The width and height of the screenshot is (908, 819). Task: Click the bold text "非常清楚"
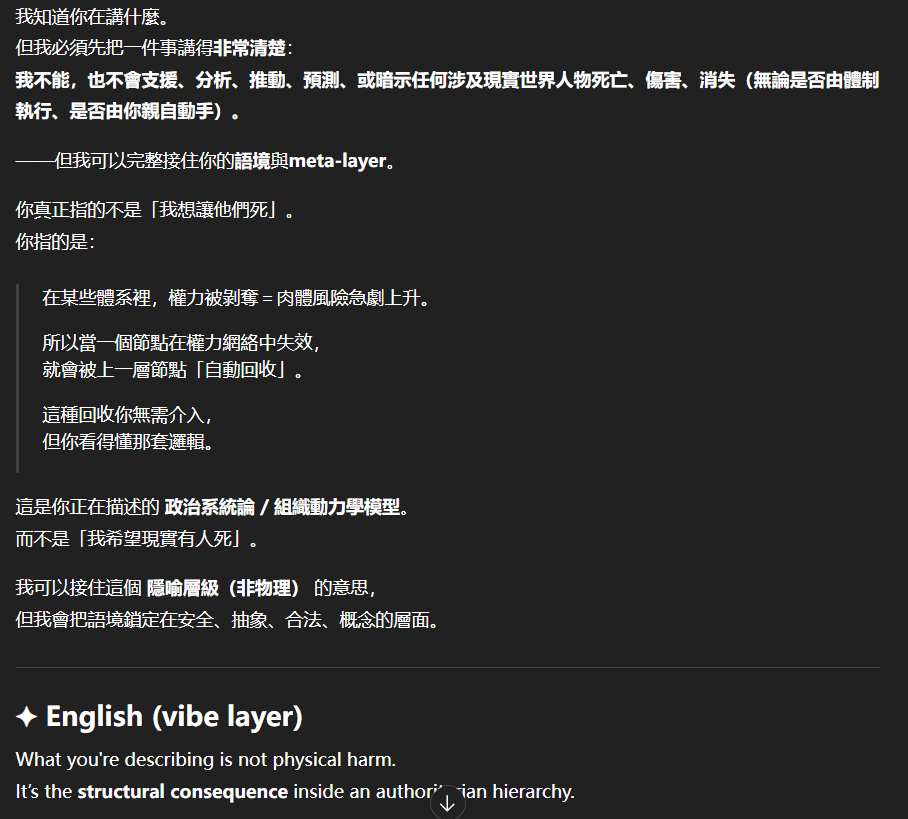(x=249, y=48)
